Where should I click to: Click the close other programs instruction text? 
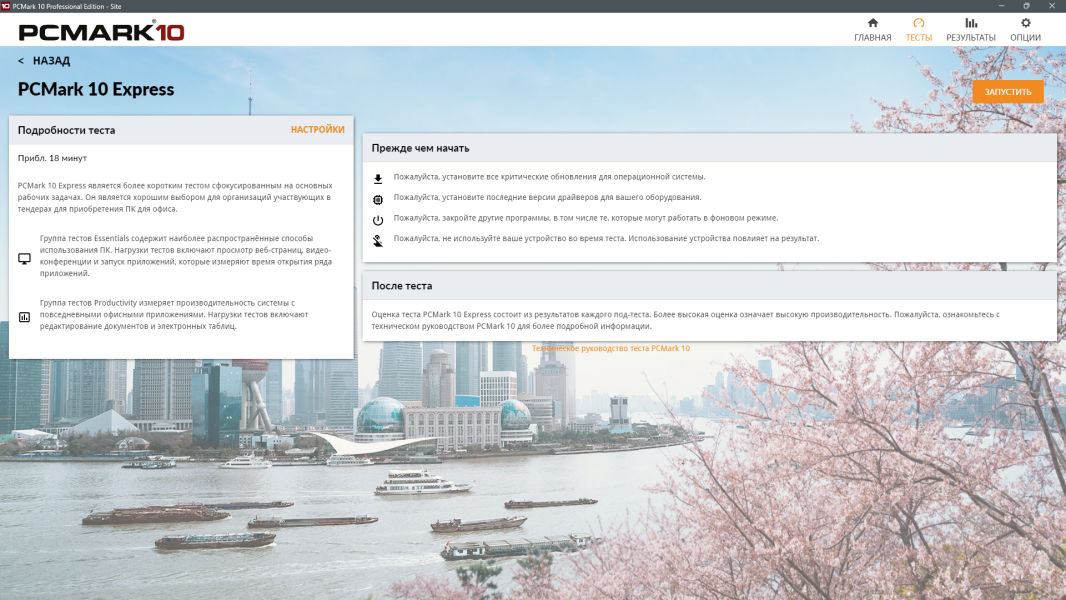(586, 218)
